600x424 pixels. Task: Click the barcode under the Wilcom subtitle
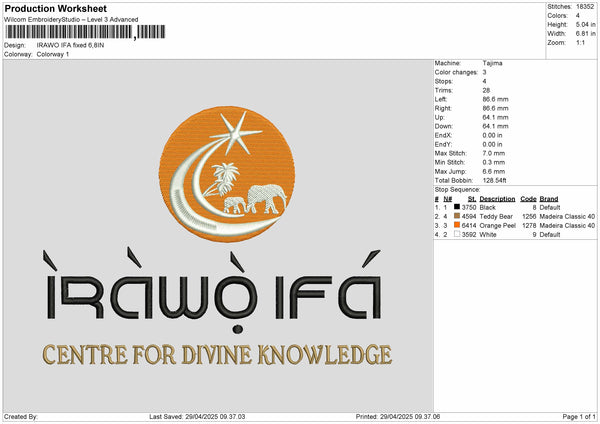point(85,32)
